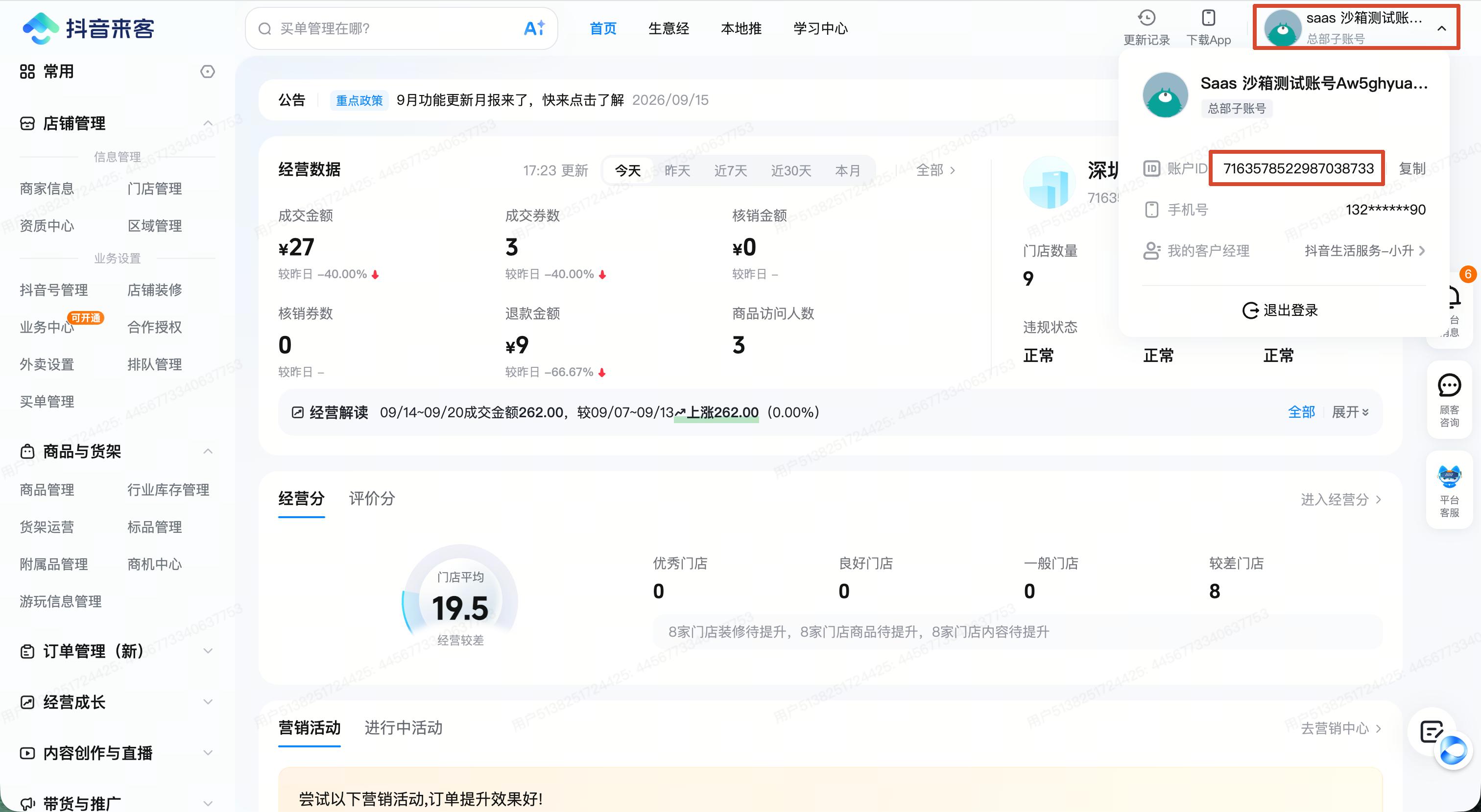Open 去营销中心 link
The width and height of the screenshot is (1481, 812).
[1341, 729]
